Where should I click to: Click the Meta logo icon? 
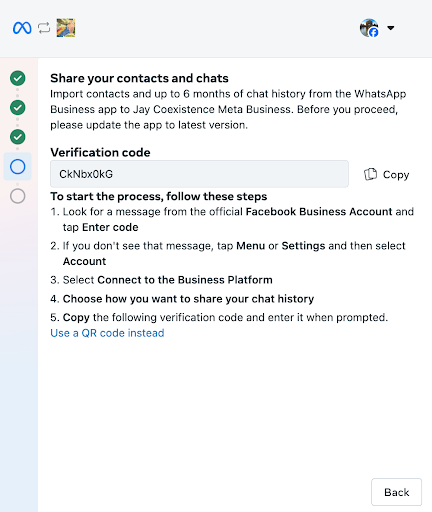click(22, 28)
